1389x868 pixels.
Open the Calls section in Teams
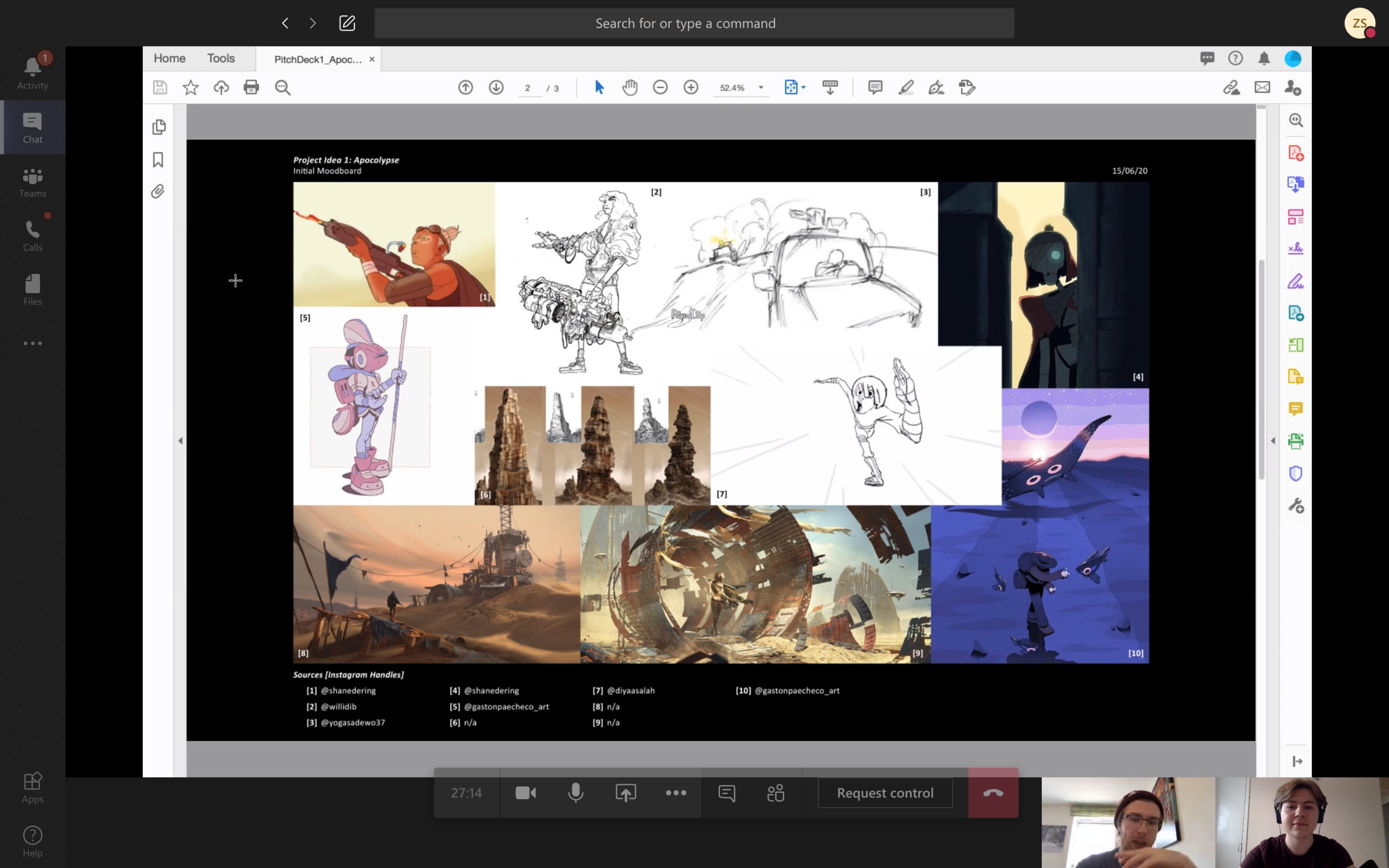(x=33, y=236)
